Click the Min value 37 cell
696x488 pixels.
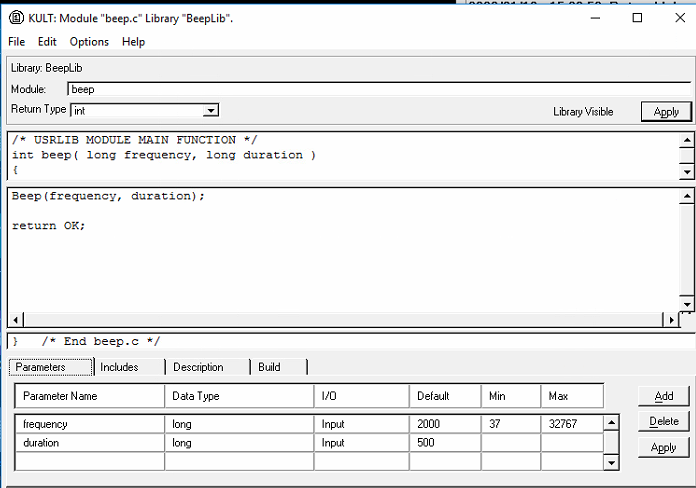click(x=511, y=424)
